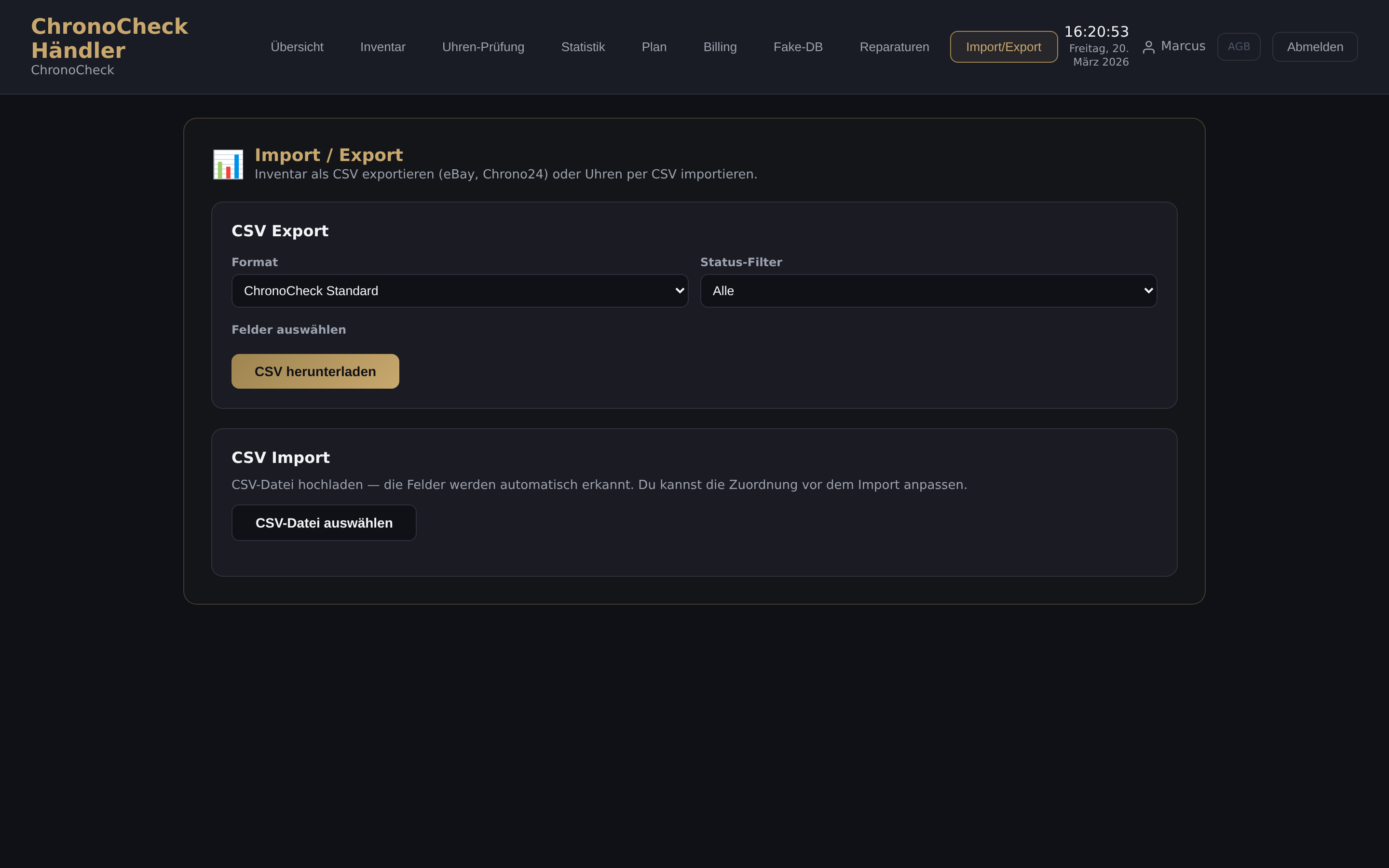Image resolution: width=1389 pixels, height=868 pixels.
Task: Click the clock showing 16:20:53
Action: click(1097, 31)
